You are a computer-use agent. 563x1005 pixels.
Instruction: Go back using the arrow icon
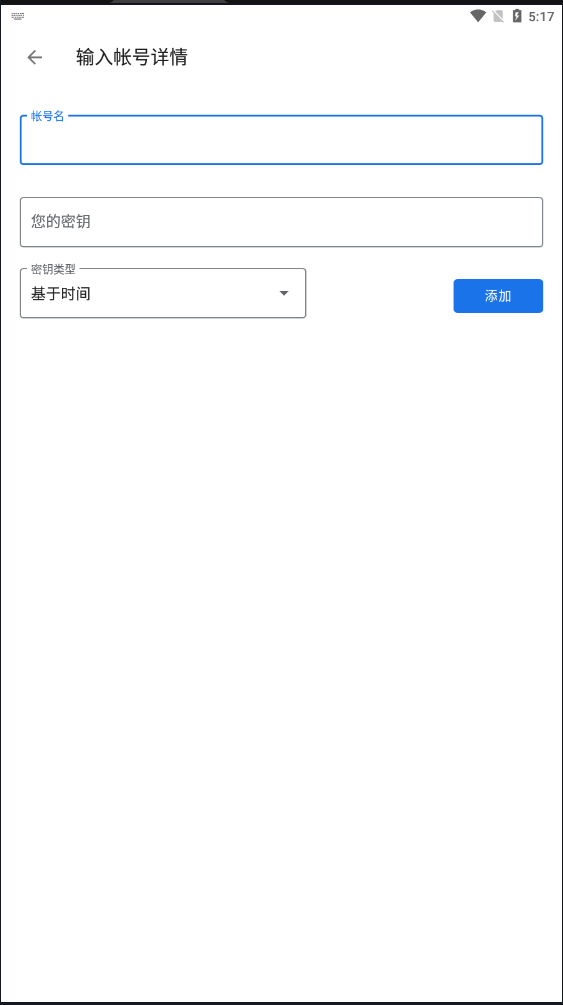point(35,57)
